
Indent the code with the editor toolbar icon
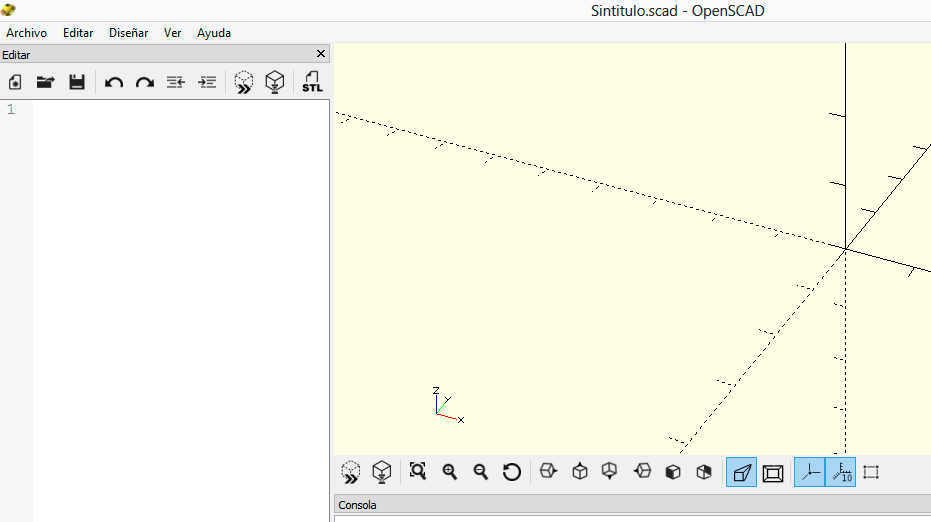click(207, 82)
